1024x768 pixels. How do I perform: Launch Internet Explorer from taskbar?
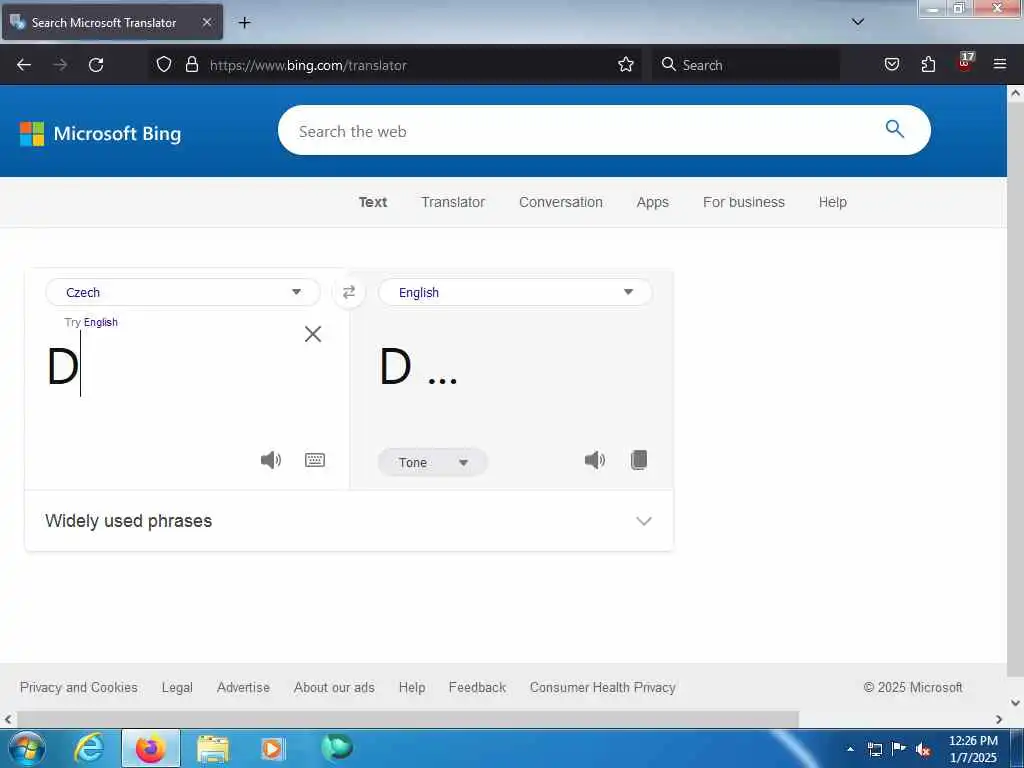[89, 748]
